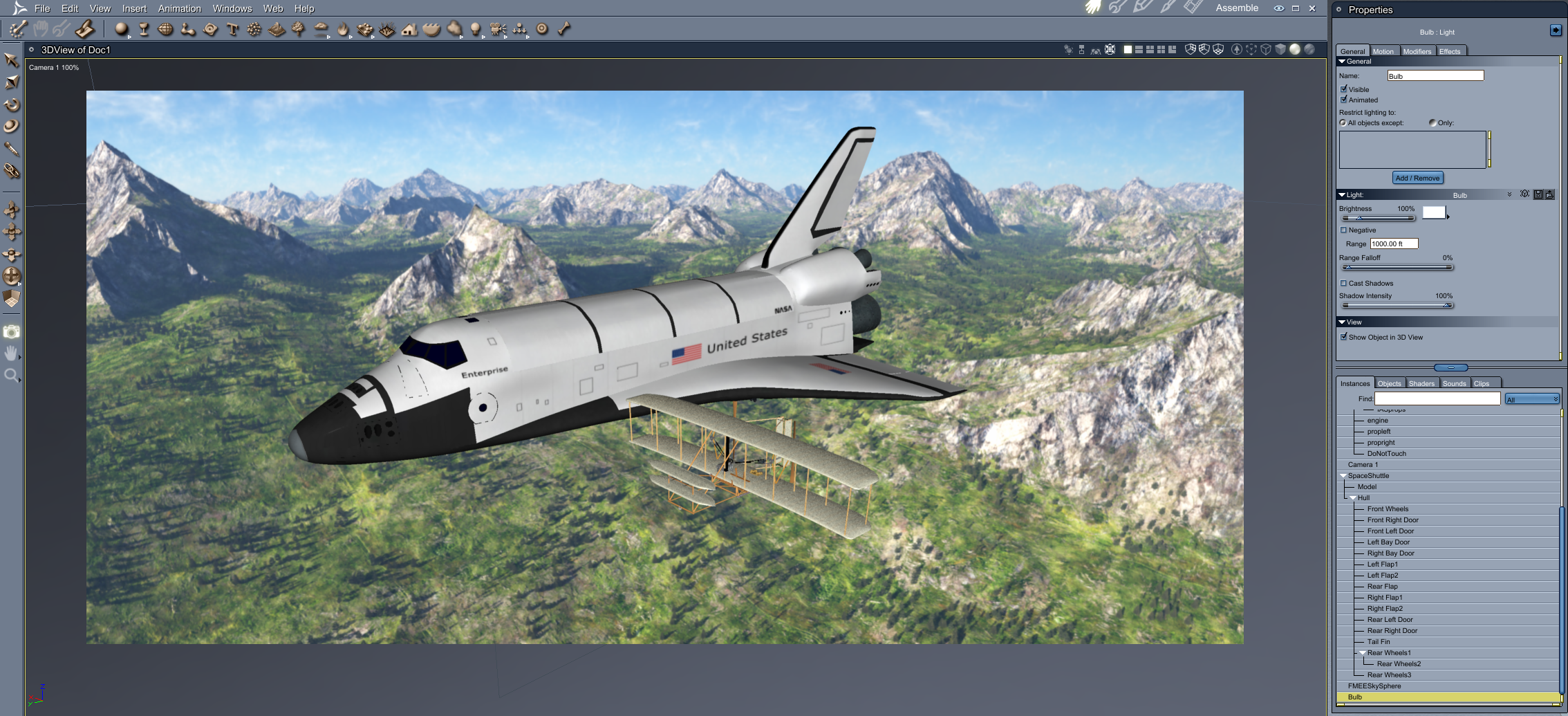Open the Render room film icon
This screenshot has height=716, width=1568.
point(1193,8)
